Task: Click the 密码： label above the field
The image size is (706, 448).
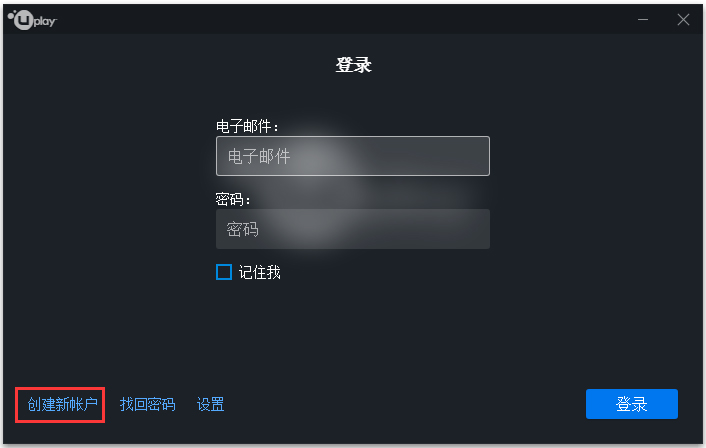Action: coord(234,200)
